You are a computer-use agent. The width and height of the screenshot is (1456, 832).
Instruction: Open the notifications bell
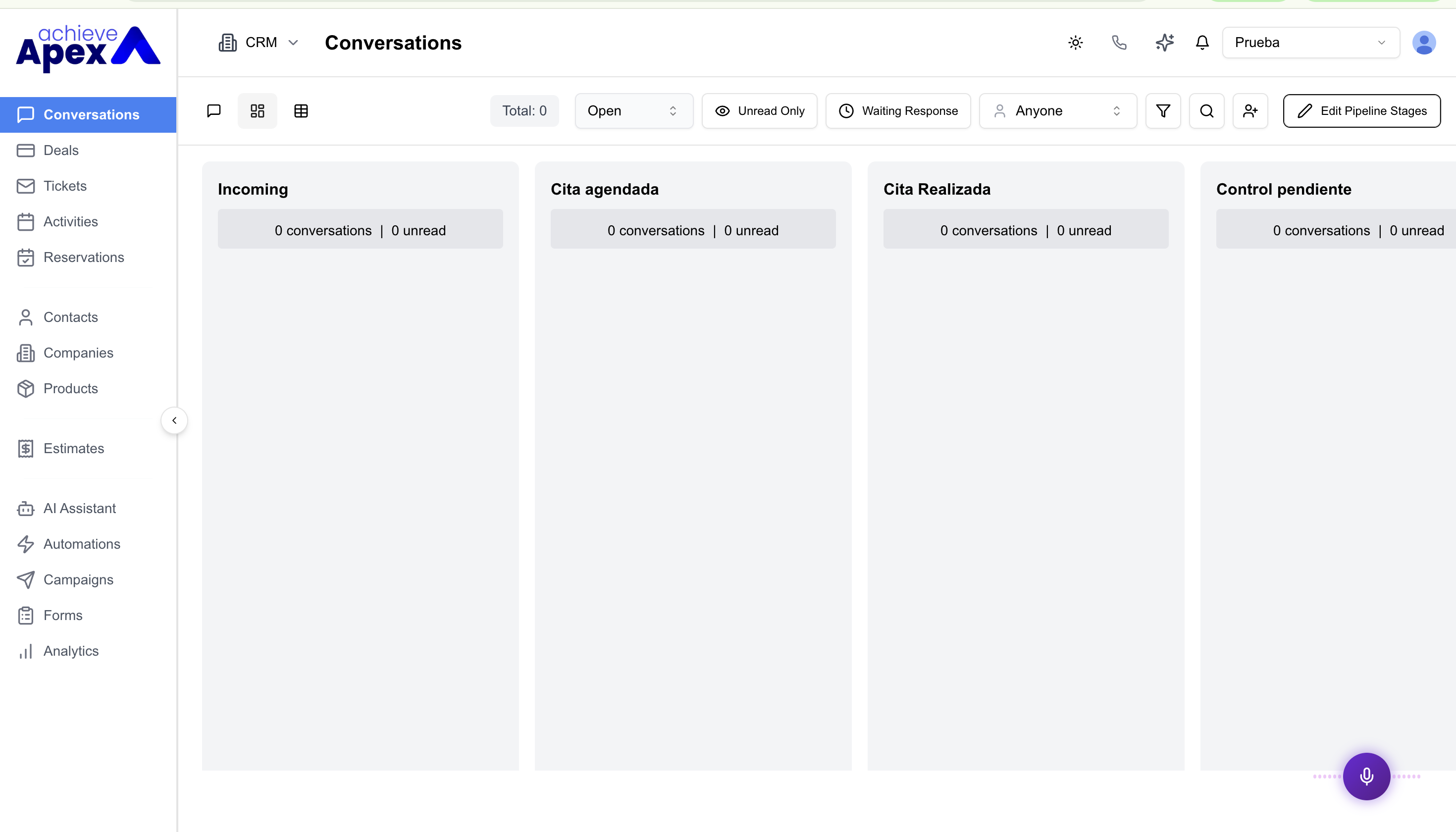pyautogui.click(x=1202, y=43)
